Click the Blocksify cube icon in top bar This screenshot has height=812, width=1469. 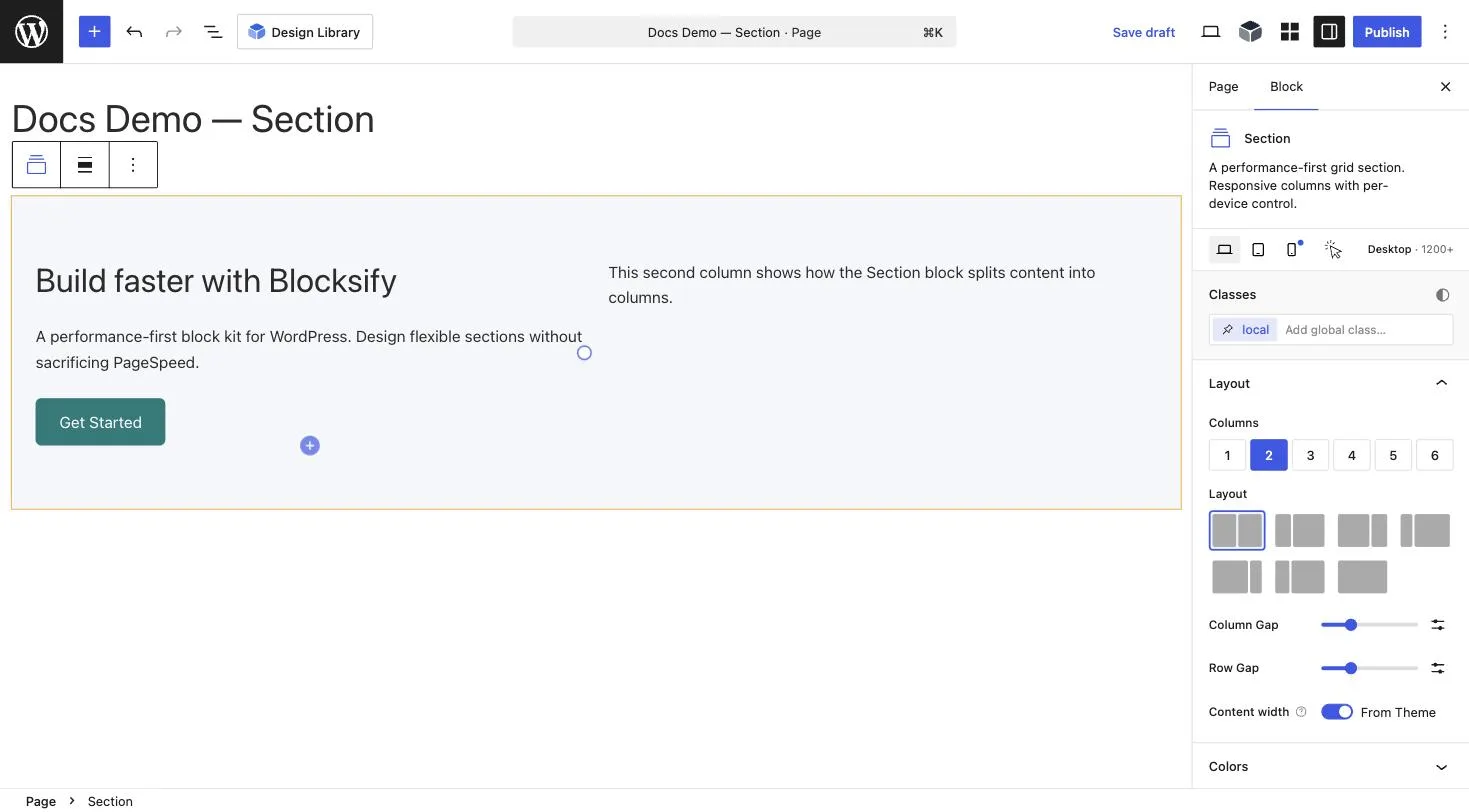1250,32
